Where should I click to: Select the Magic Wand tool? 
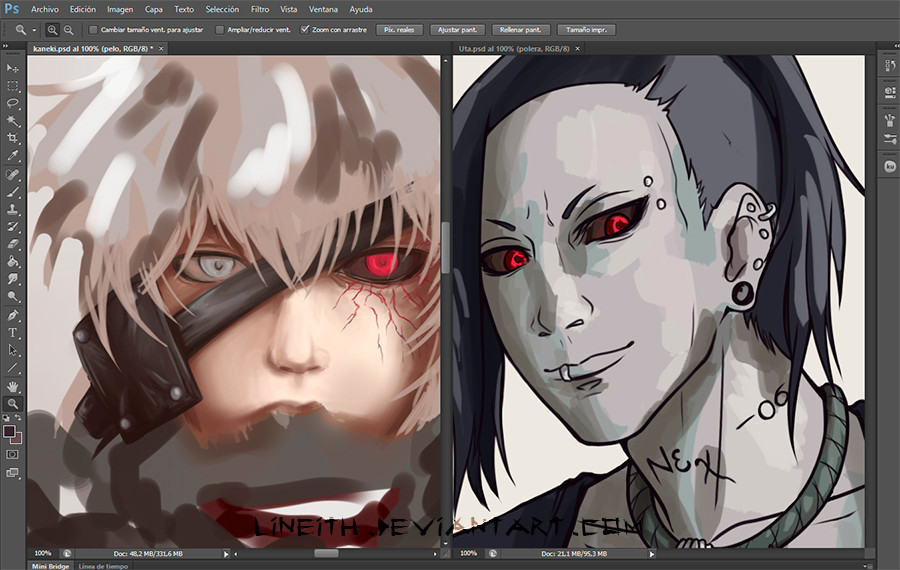(13, 121)
